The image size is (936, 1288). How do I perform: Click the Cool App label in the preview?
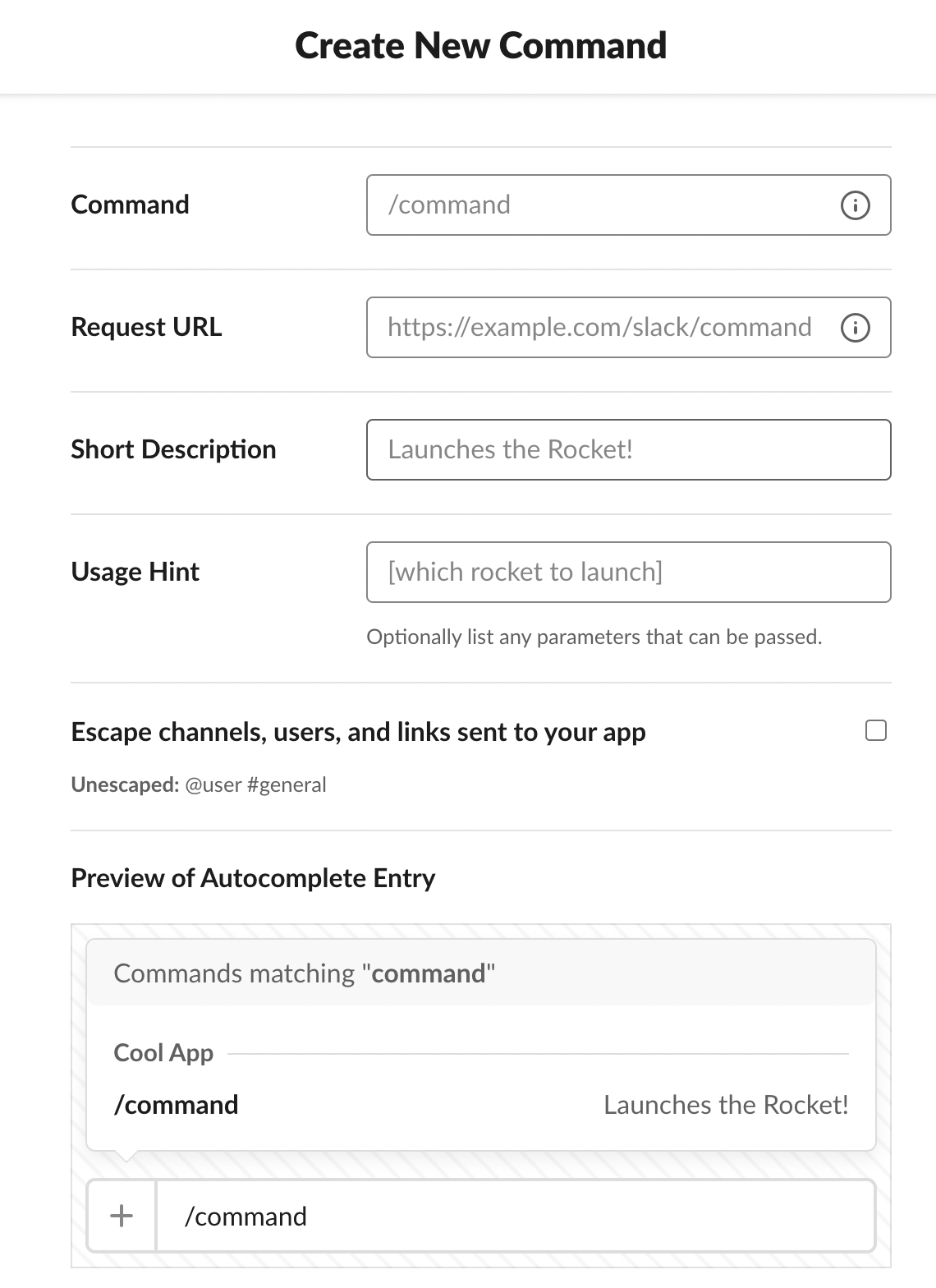pos(163,1052)
